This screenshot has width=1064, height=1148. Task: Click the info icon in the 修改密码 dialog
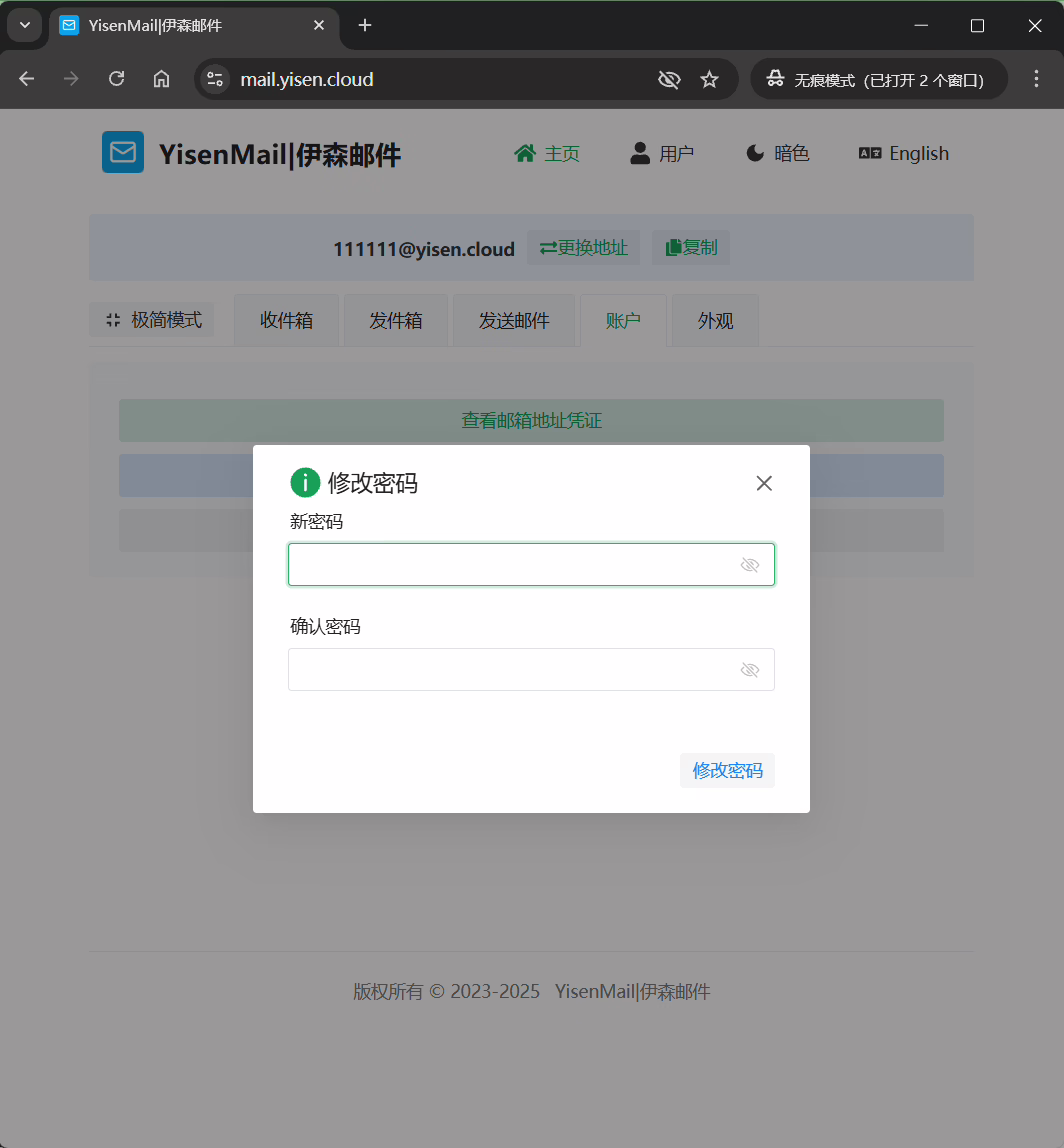click(305, 482)
